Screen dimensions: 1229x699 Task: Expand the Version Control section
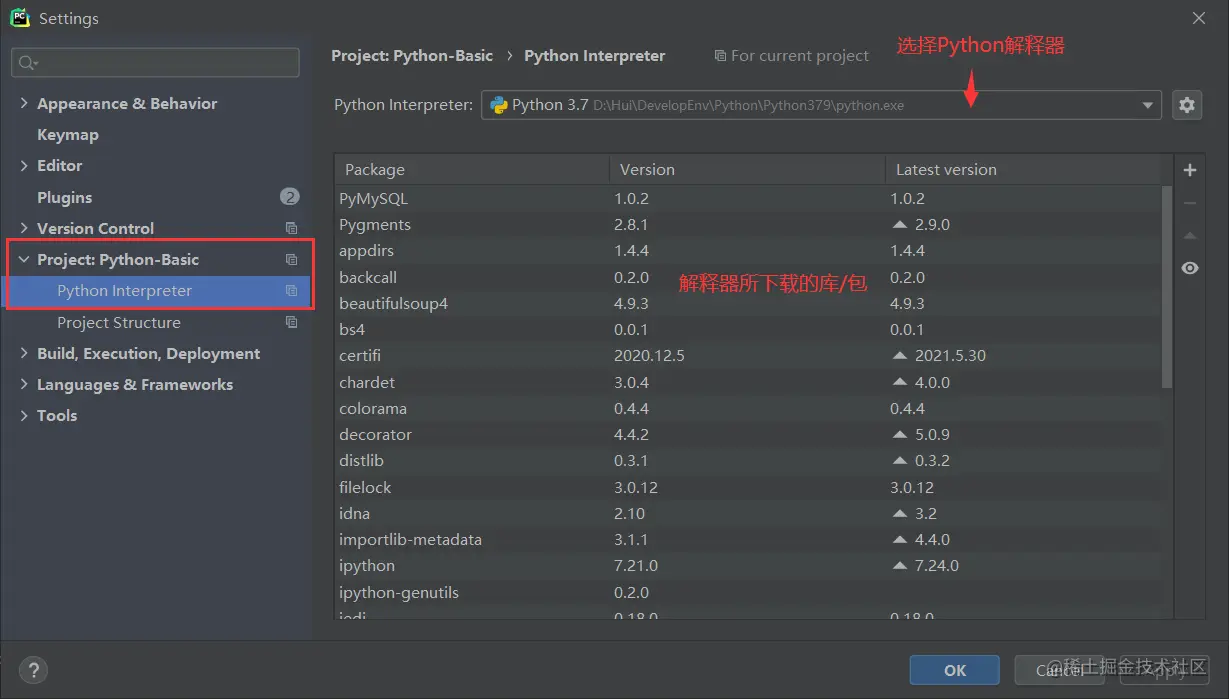24,228
